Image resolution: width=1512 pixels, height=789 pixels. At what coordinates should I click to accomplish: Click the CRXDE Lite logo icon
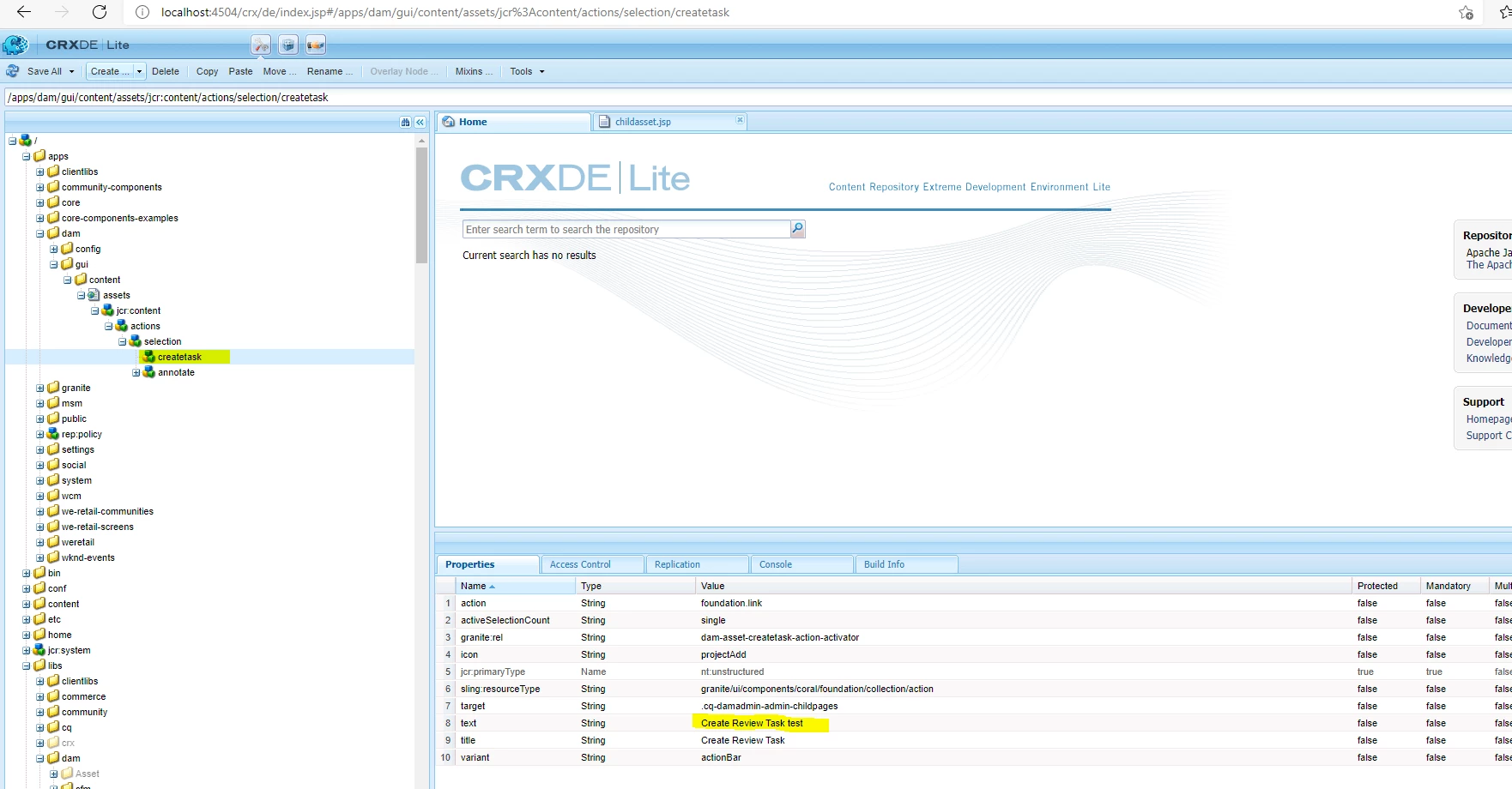15,45
